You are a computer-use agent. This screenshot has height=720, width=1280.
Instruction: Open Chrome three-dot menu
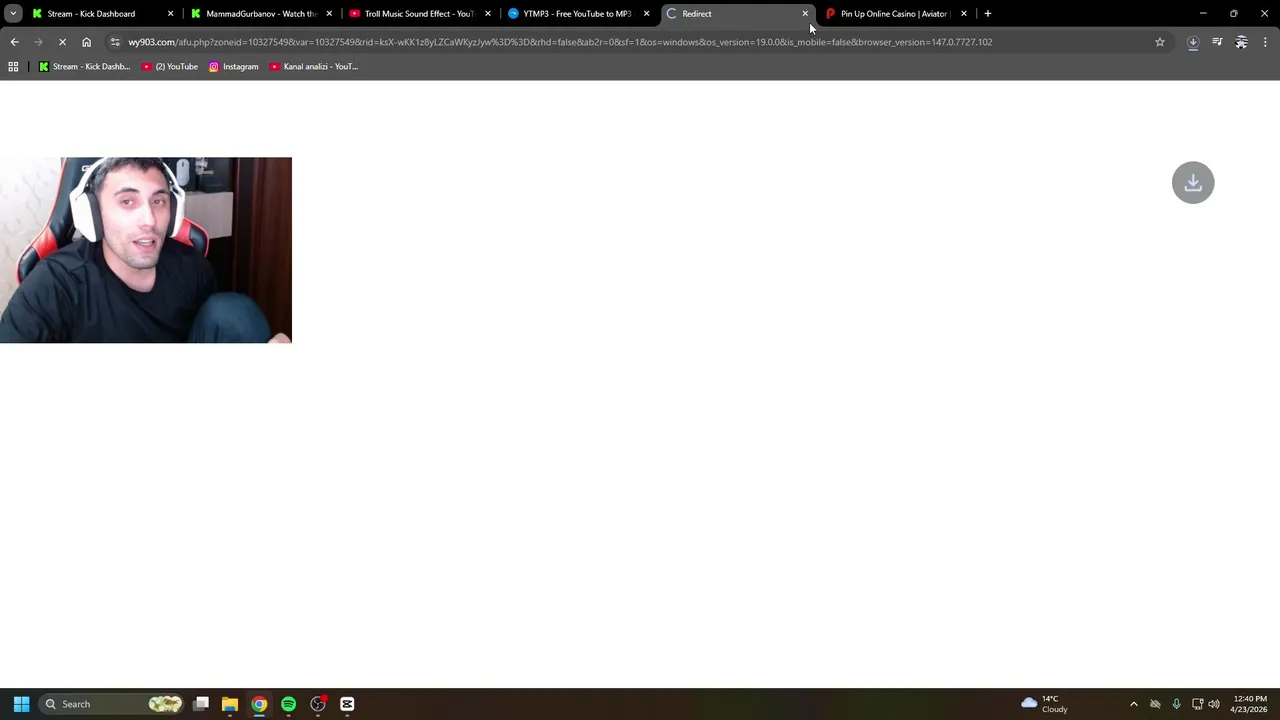click(1265, 42)
